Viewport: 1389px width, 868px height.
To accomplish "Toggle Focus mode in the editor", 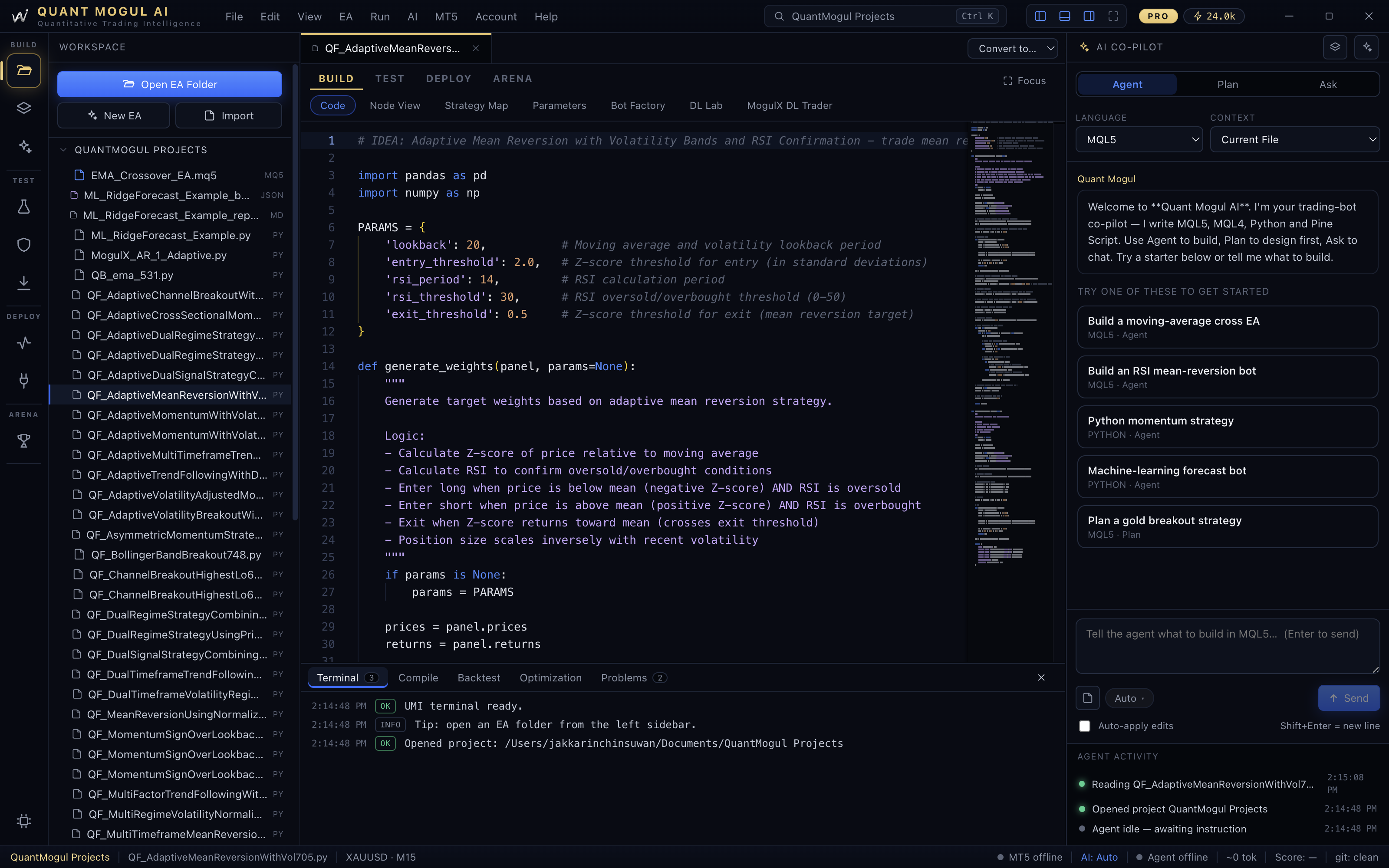I will coord(1024,81).
